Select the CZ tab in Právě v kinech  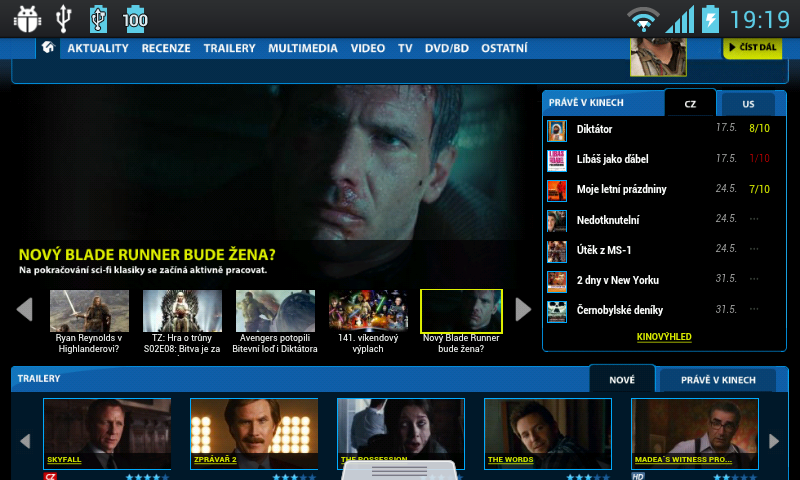pyautogui.click(x=690, y=104)
